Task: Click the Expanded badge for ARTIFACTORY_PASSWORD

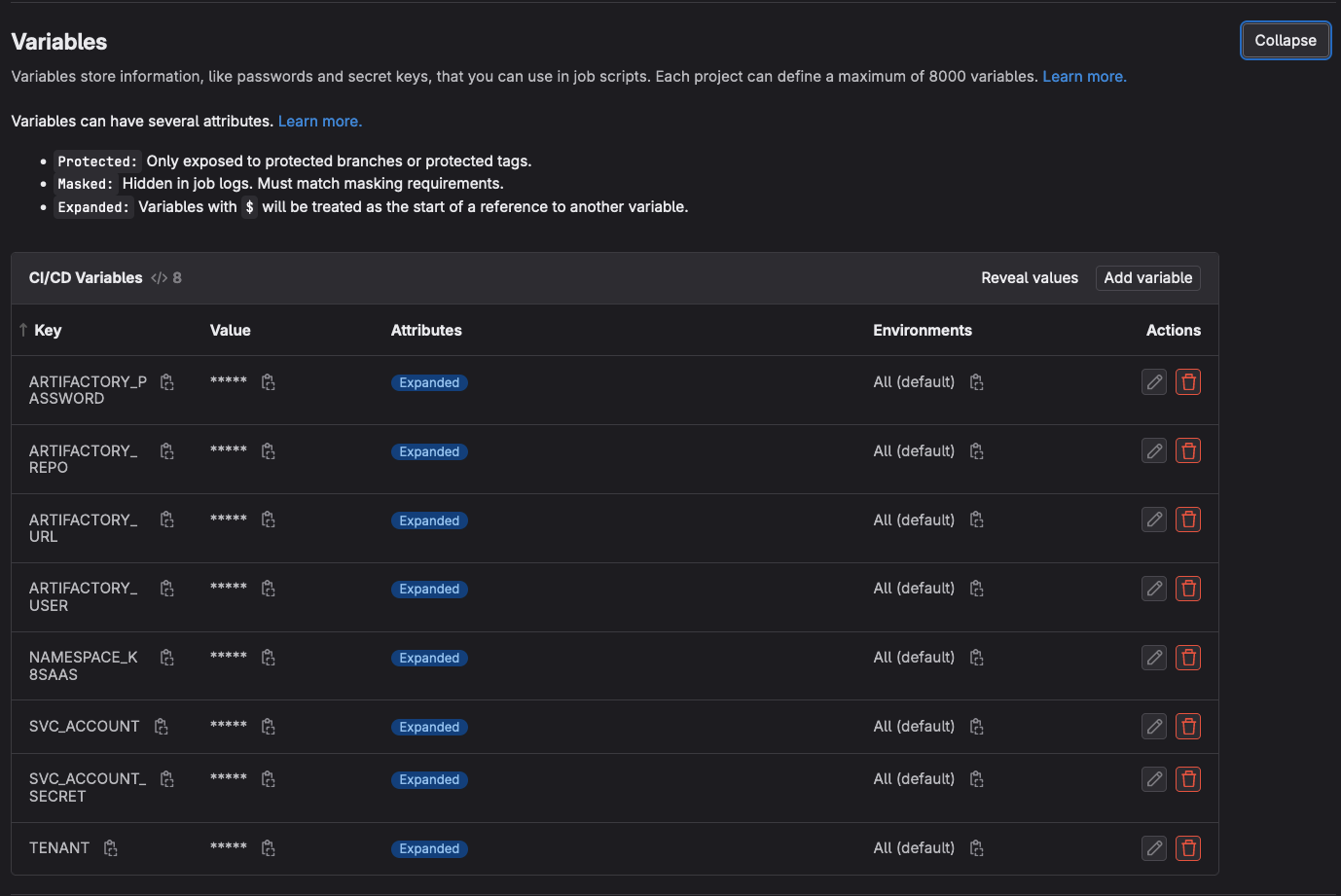Action: (429, 383)
